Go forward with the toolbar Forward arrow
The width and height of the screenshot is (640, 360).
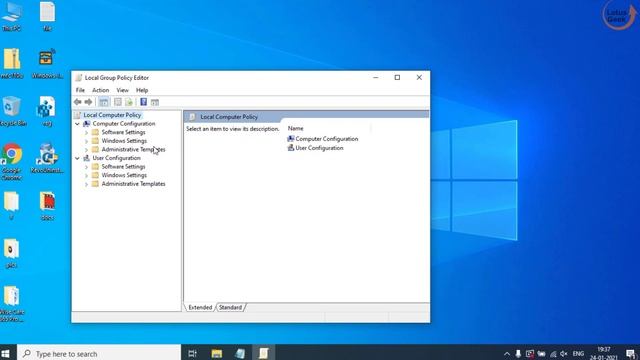pyautogui.click(x=88, y=102)
